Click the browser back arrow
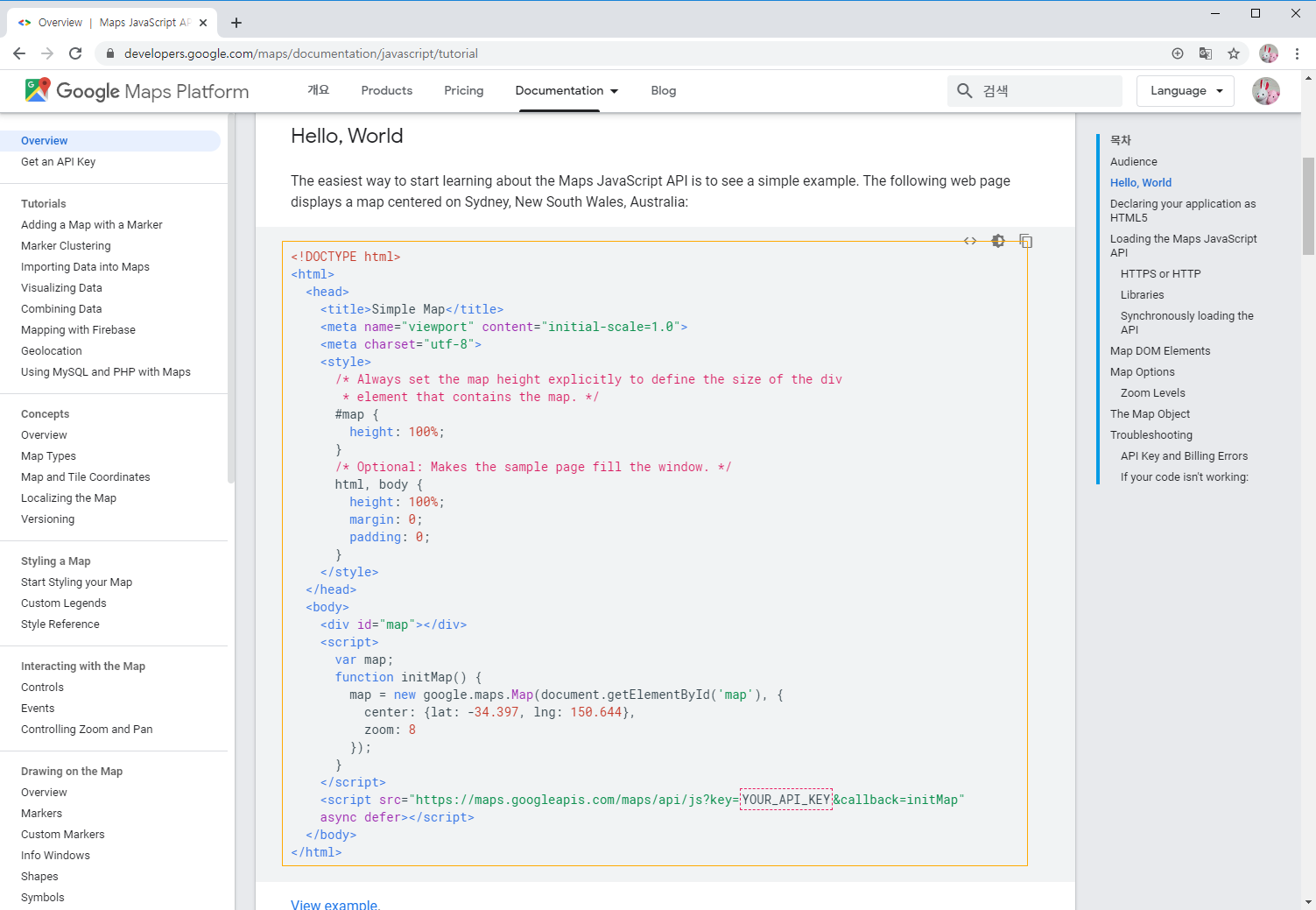This screenshot has height=910, width=1316. [19, 53]
